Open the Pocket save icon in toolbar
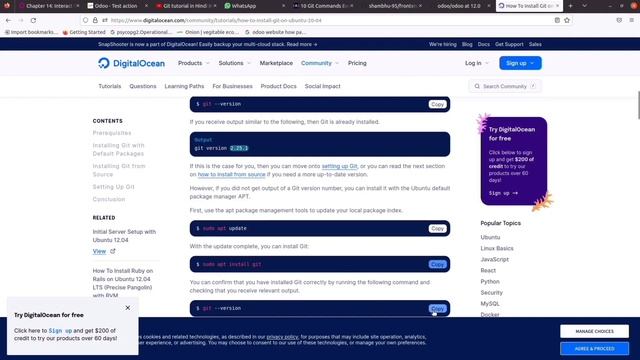Image resolution: width=640 pixels, height=360 pixels. (619, 20)
